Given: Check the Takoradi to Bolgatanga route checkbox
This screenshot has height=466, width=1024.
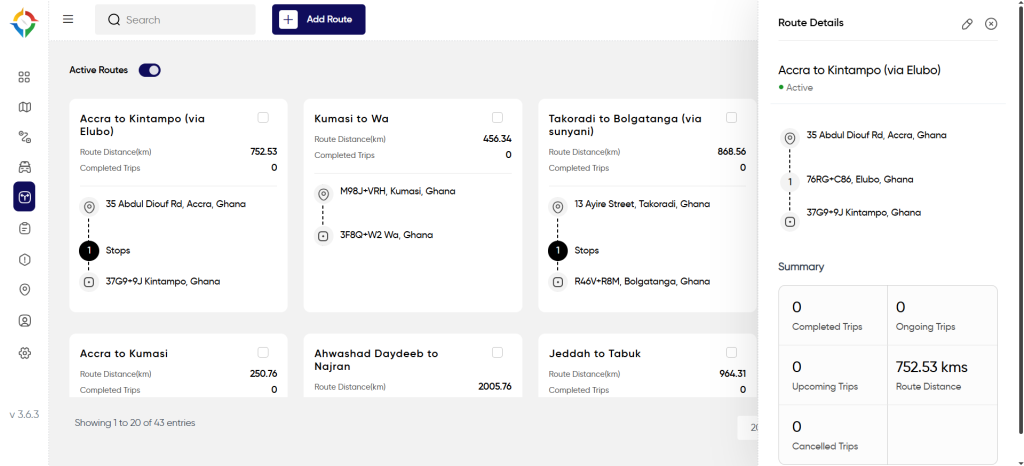Looking at the screenshot, I should (731, 117).
